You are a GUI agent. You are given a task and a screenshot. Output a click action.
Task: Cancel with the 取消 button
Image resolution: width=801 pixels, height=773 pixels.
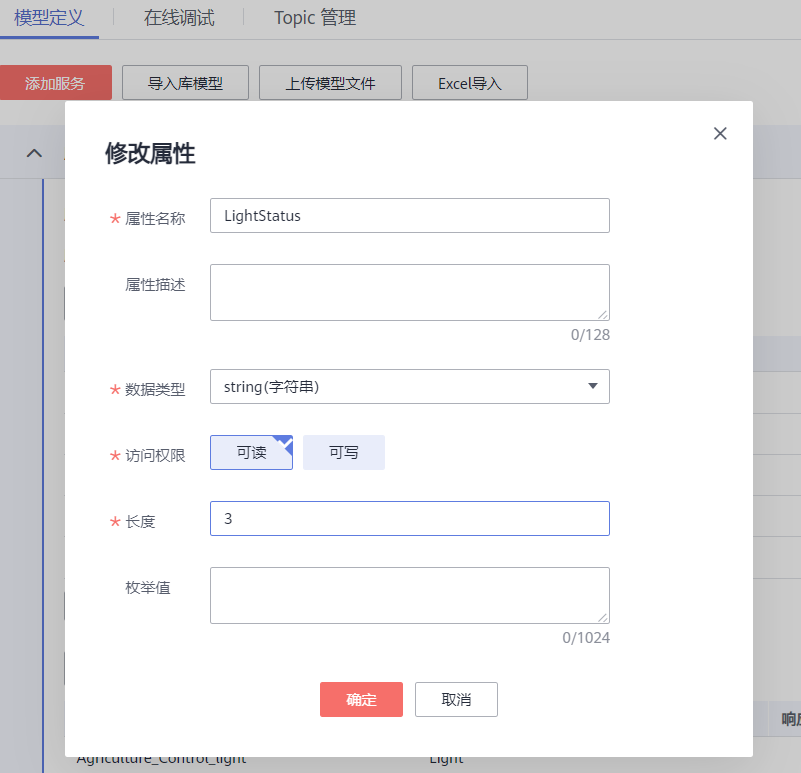pyautogui.click(x=456, y=699)
